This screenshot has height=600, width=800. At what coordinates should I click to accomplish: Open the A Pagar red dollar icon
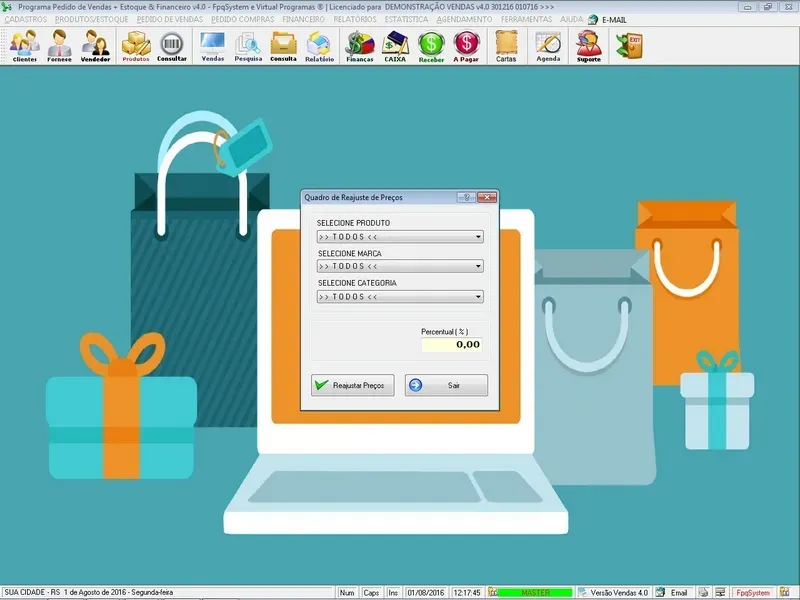(466, 46)
